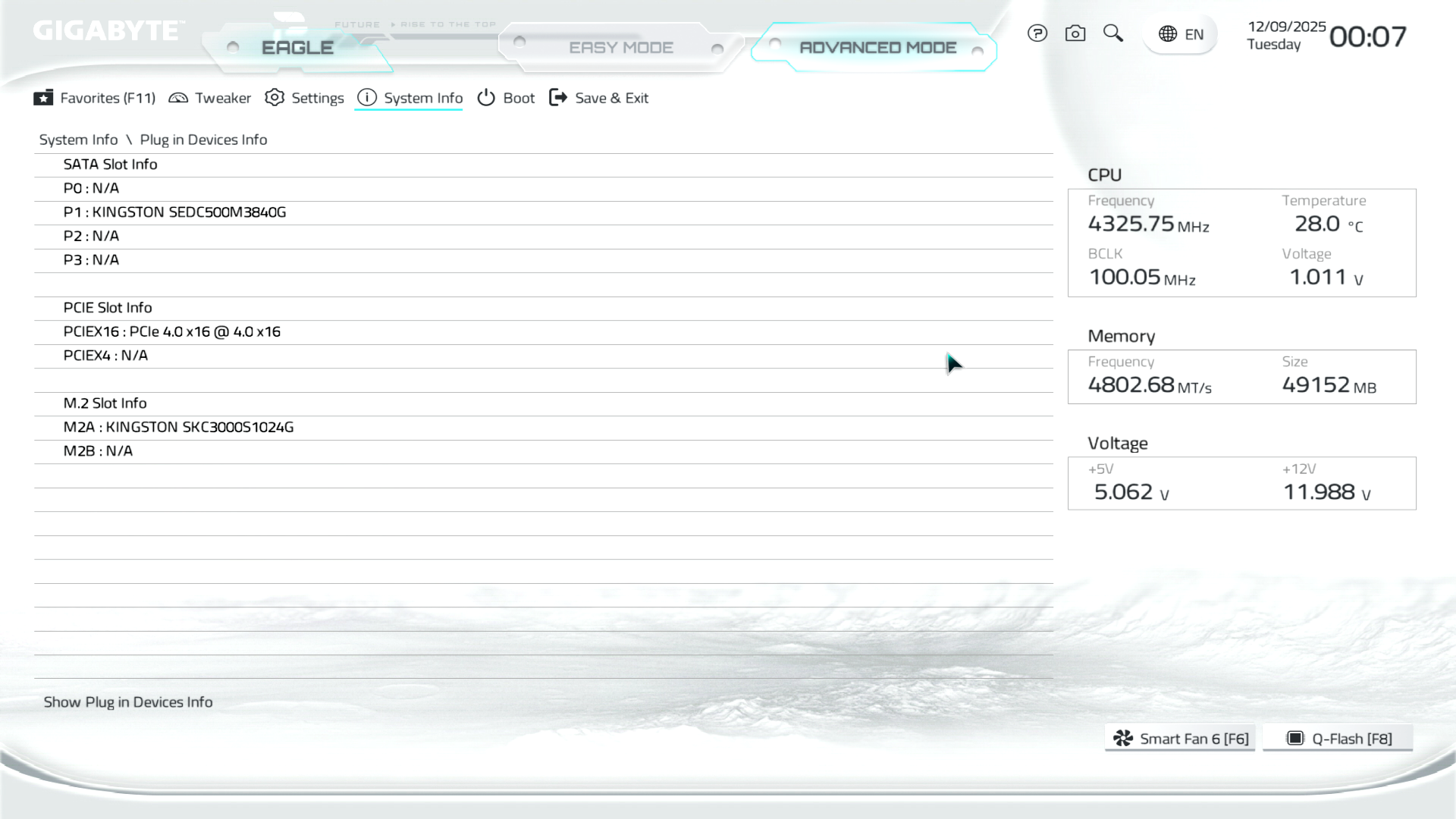Open the Tweaker menu tab
The height and width of the screenshot is (819, 1456).
point(222,98)
